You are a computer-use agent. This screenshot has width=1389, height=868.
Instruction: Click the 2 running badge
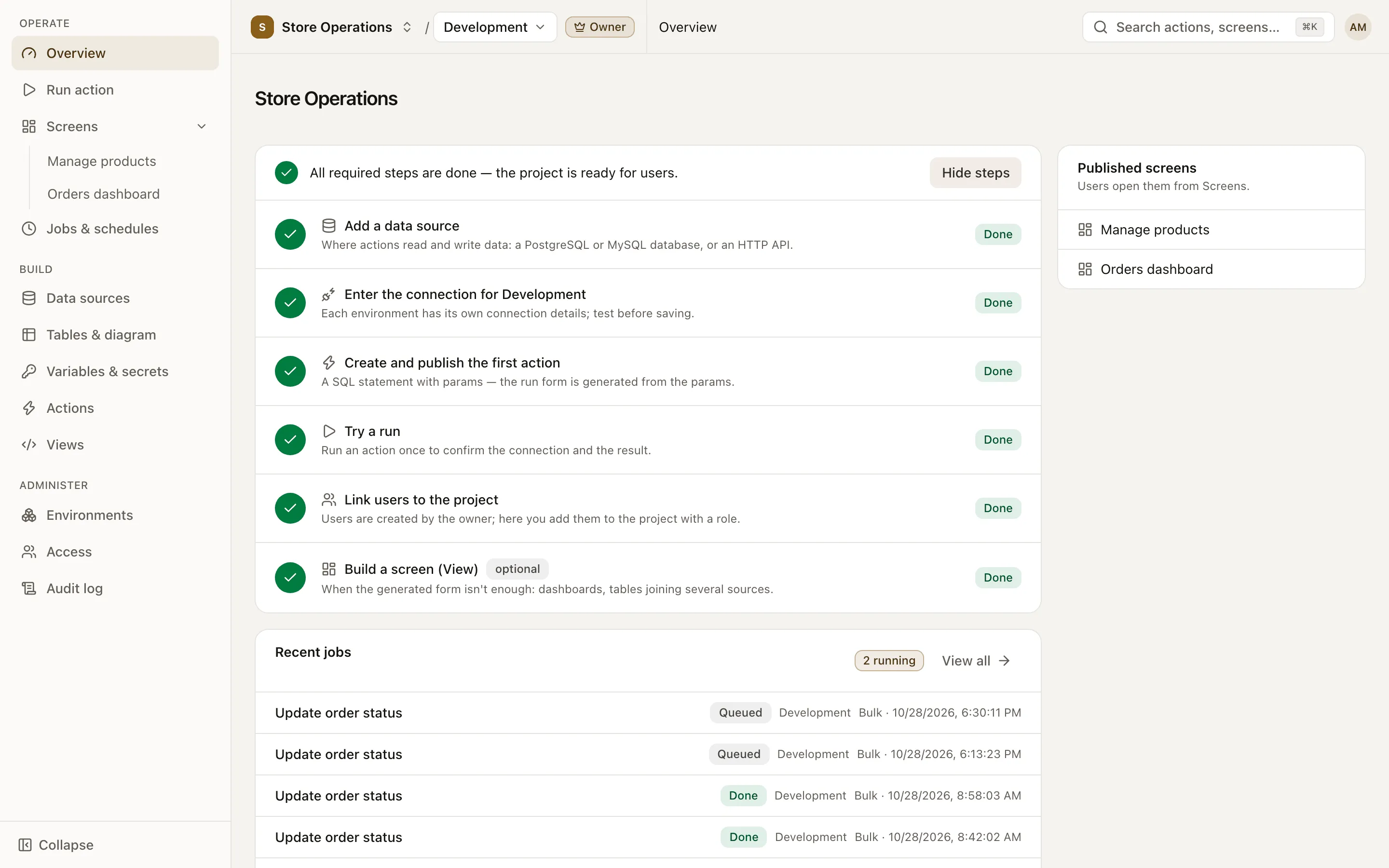(889, 661)
